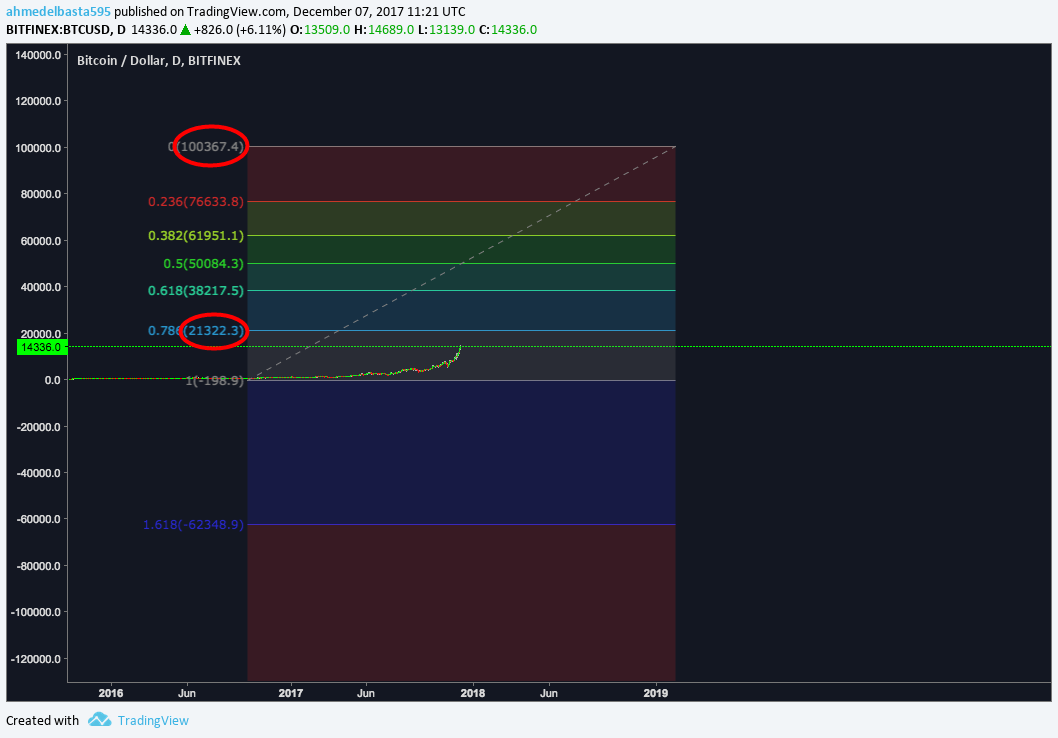
Task: Click the 120000.0 price axis label
Action: pyautogui.click(x=38, y=101)
